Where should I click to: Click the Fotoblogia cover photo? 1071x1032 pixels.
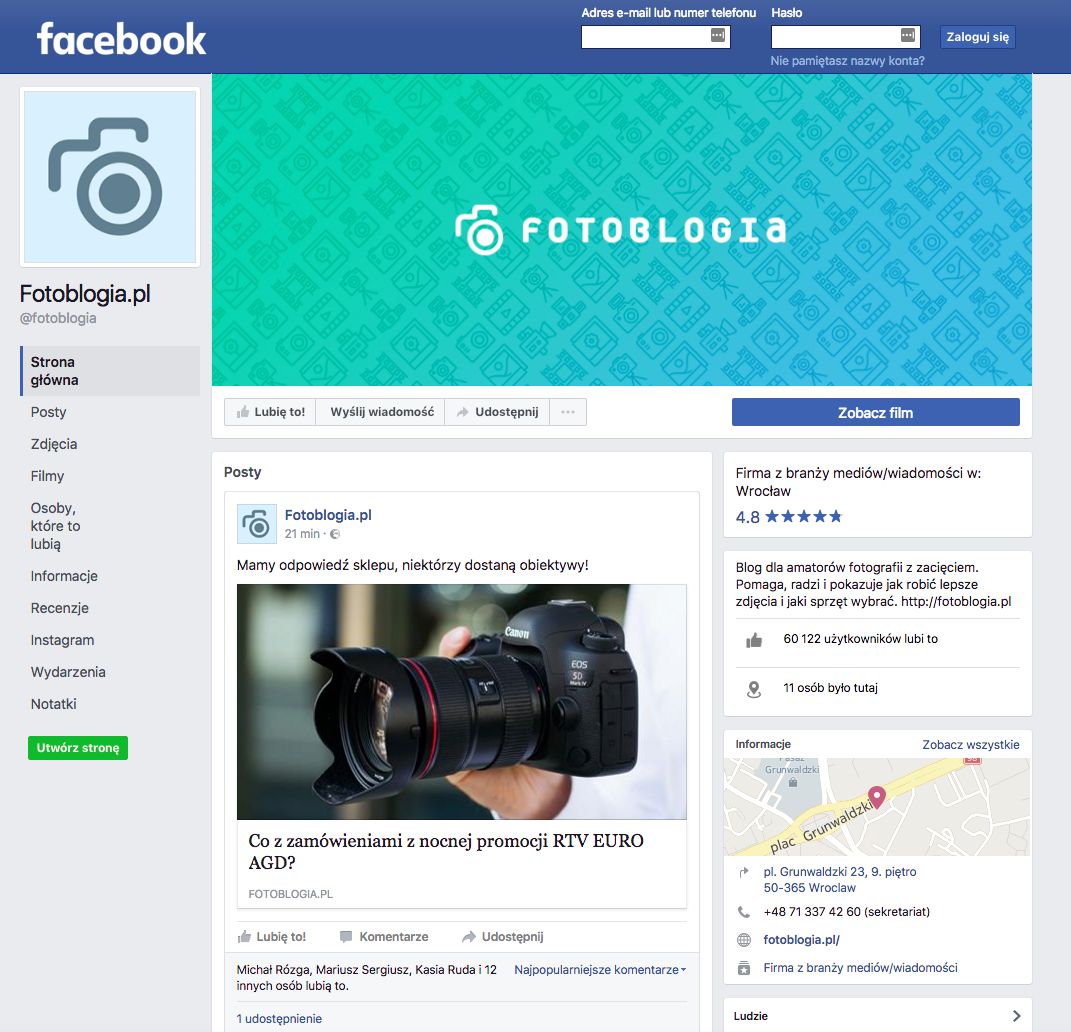622,229
